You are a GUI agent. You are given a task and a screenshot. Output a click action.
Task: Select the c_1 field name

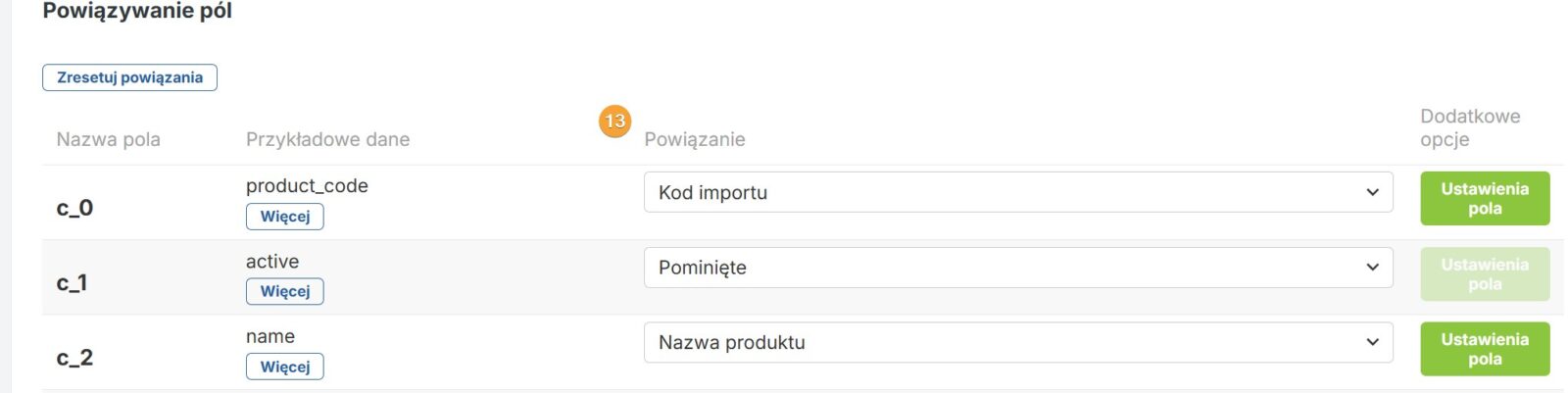pyautogui.click(x=73, y=283)
